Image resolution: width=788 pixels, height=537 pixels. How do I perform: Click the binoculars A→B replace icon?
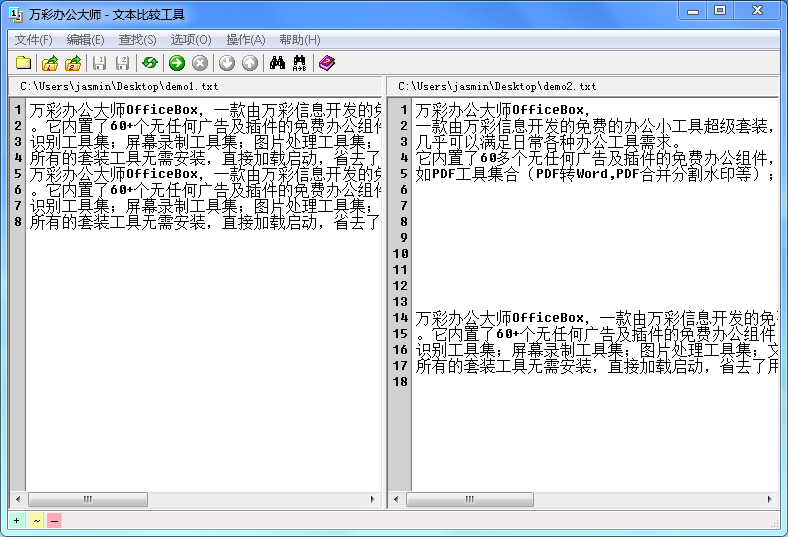coord(298,63)
